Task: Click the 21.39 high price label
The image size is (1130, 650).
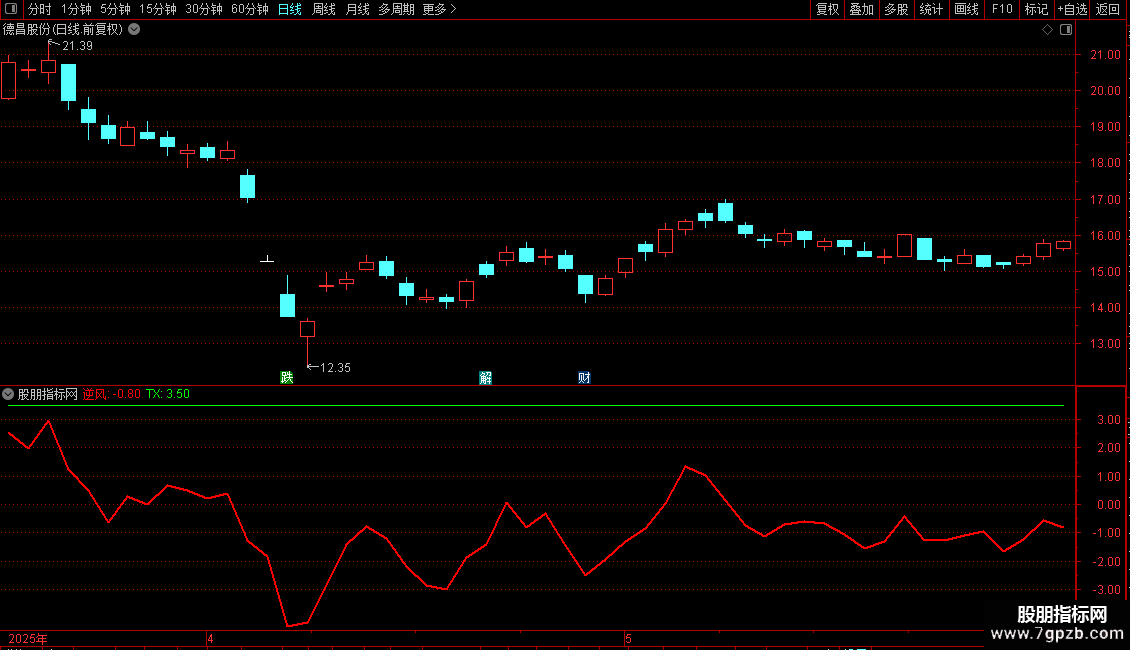Action: click(x=77, y=46)
